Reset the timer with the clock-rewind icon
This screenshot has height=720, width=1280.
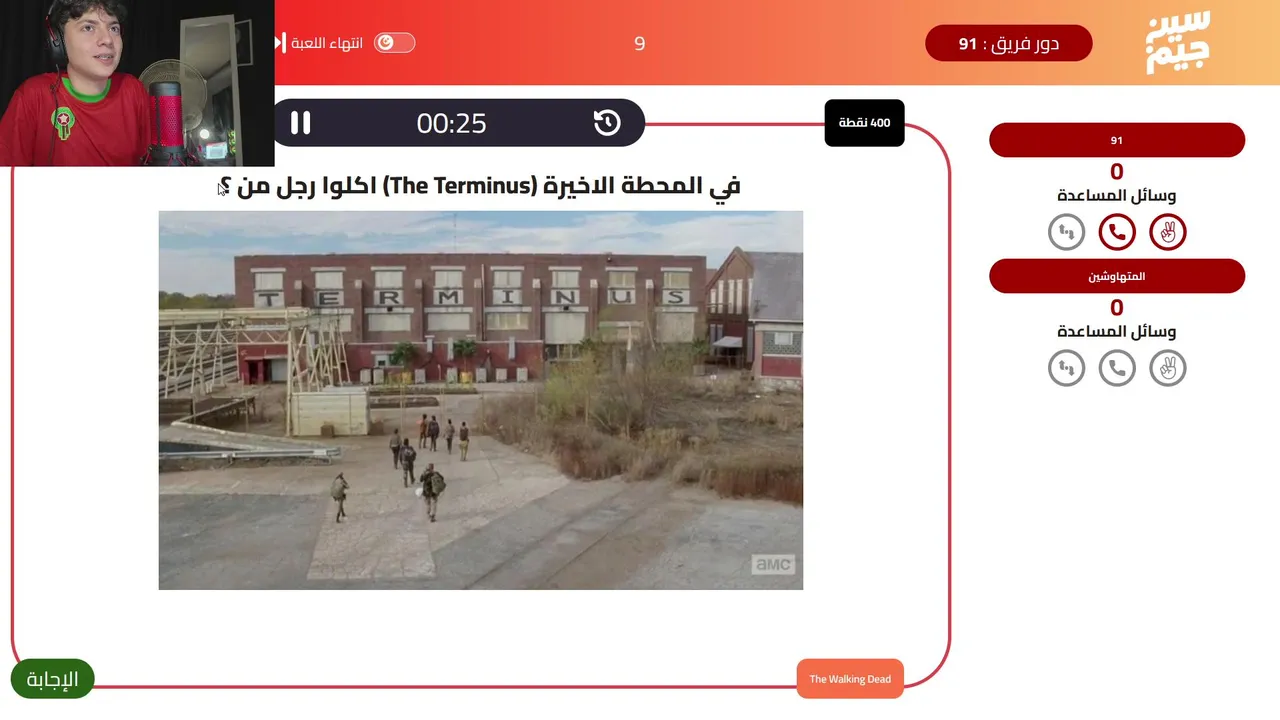pos(607,123)
